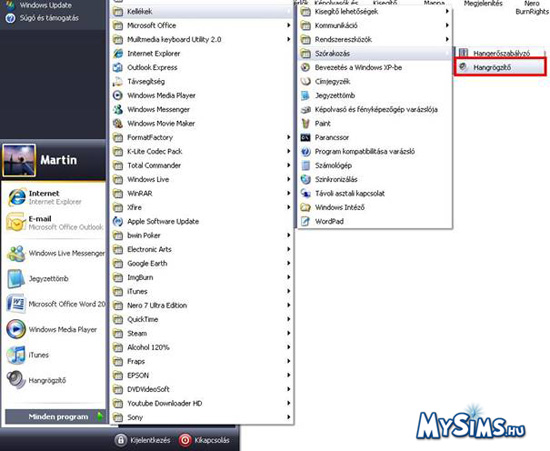Screen dimensions: 550x451
Task: Open Fraps program folder
Action: coord(201,361)
